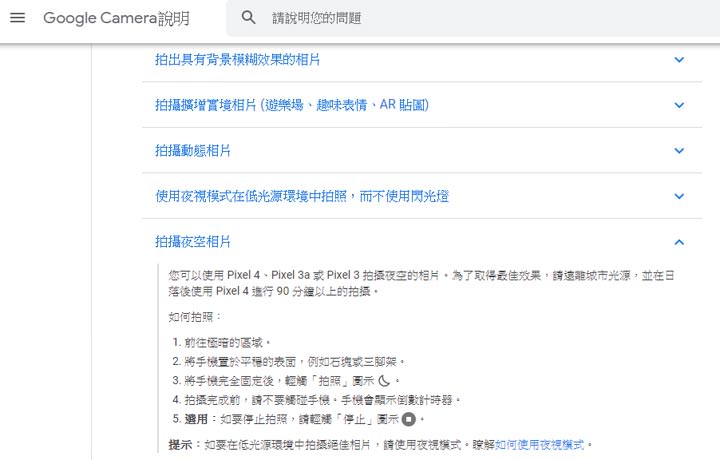The width and height of the screenshot is (720, 460).
Task: Open 如何使用夜視模式 hyperlink
Action: coord(540,444)
